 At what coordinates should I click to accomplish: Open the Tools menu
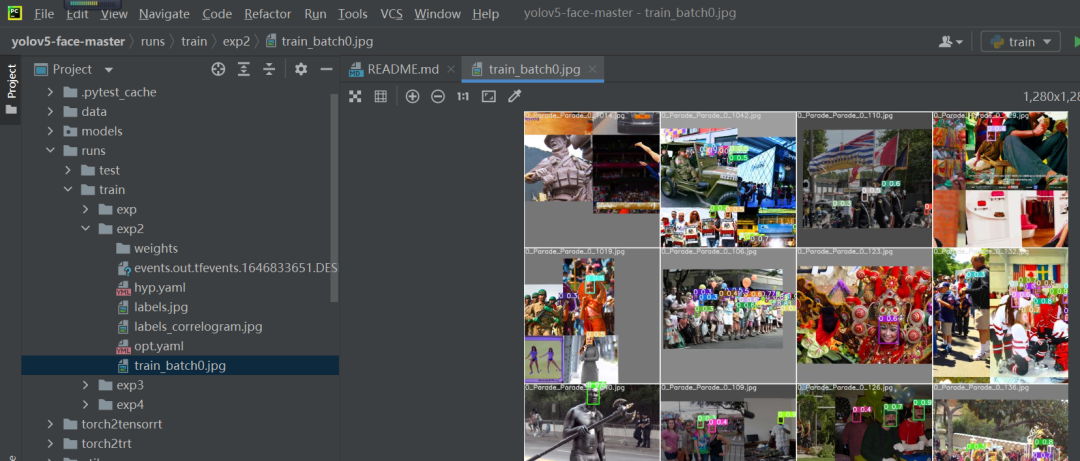353,14
